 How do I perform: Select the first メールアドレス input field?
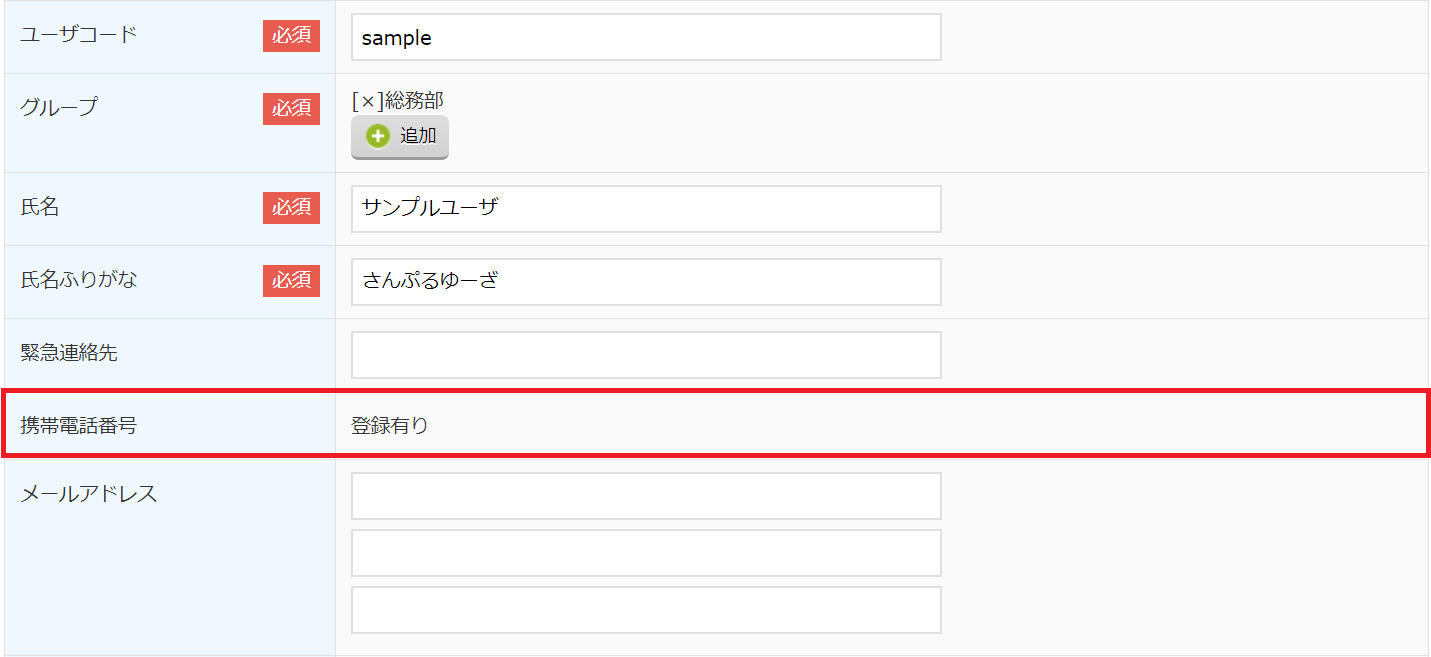(646, 496)
